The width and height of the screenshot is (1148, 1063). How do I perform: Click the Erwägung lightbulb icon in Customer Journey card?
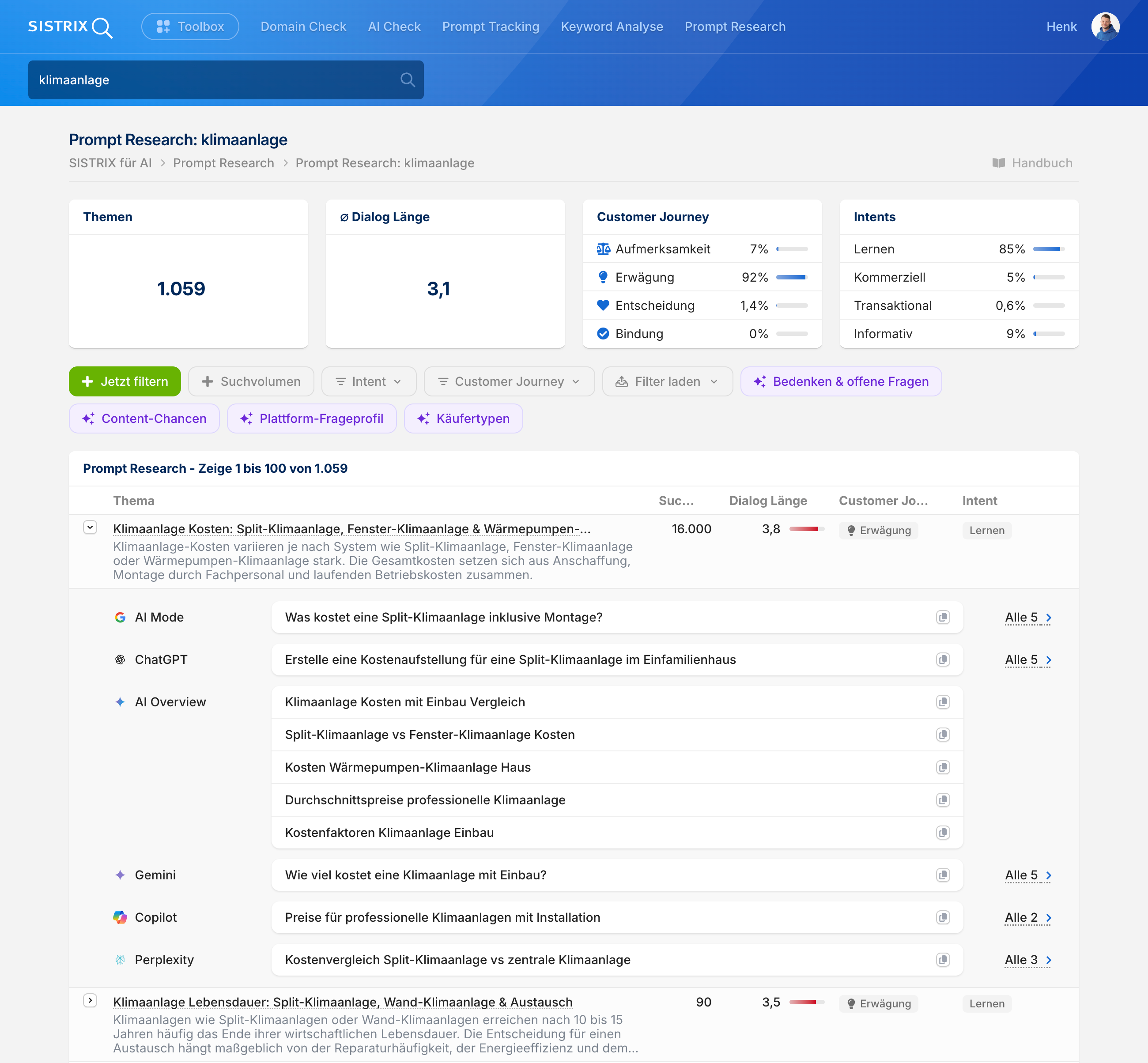pyautogui.click(x=603, y=277)
